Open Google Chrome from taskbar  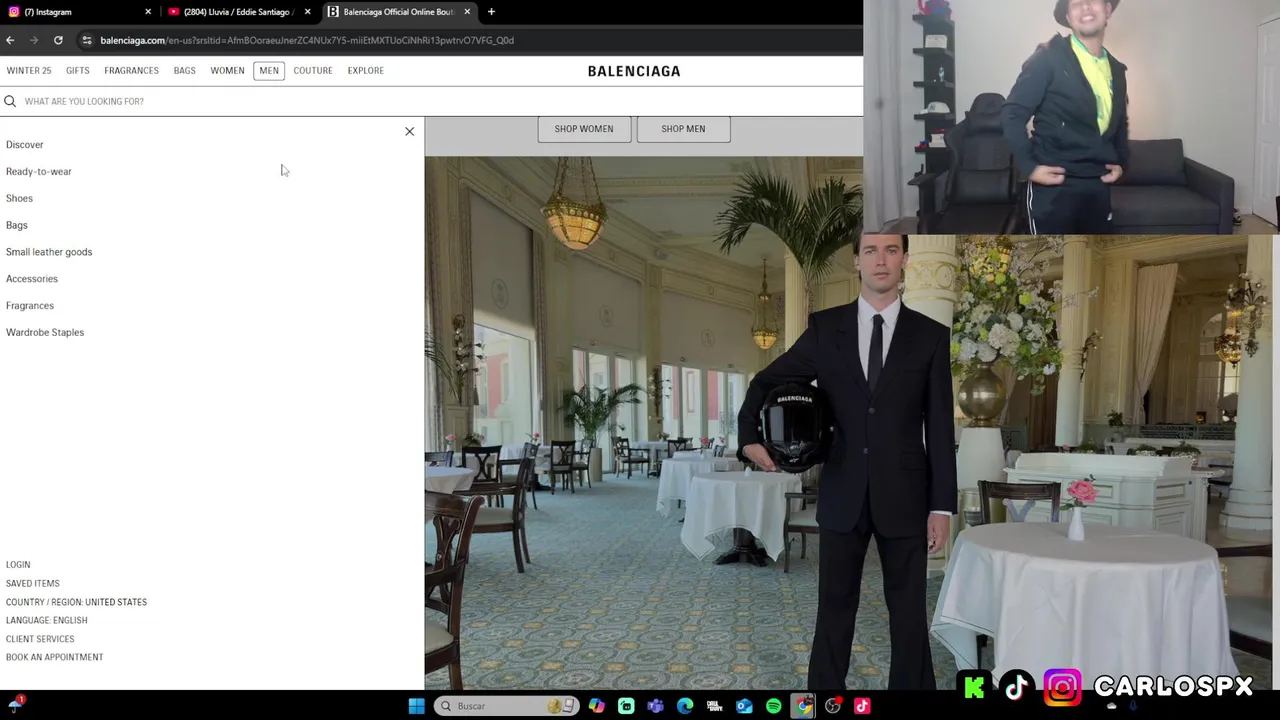pos(804,706)
